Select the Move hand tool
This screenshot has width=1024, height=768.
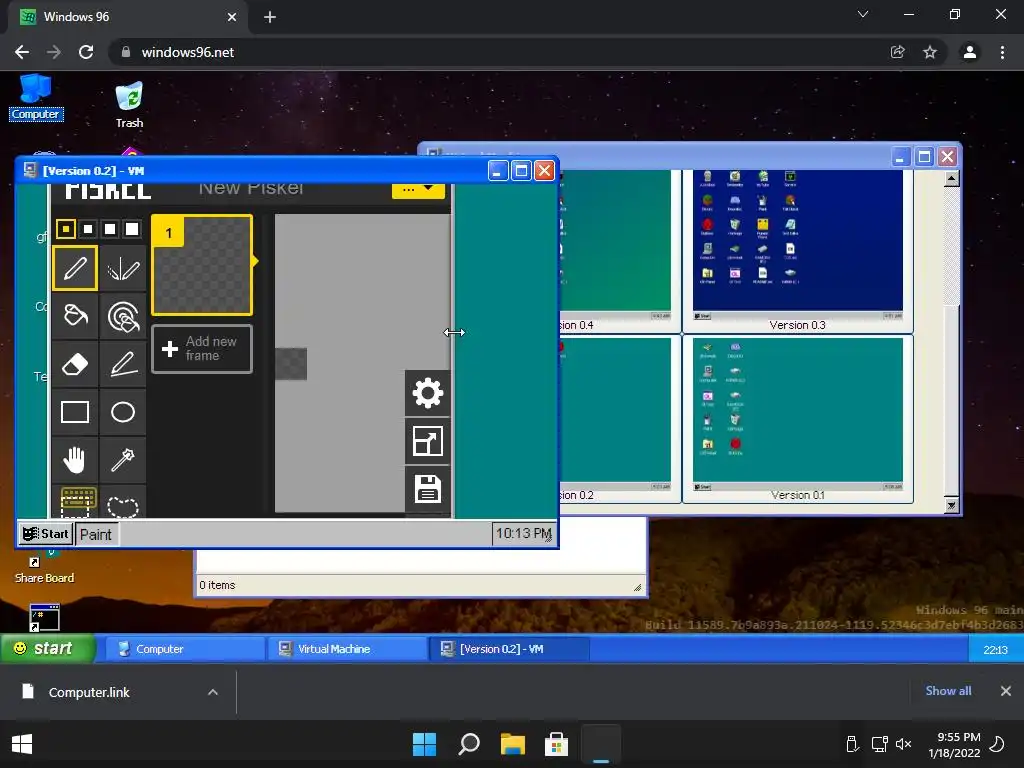point(75,460)
